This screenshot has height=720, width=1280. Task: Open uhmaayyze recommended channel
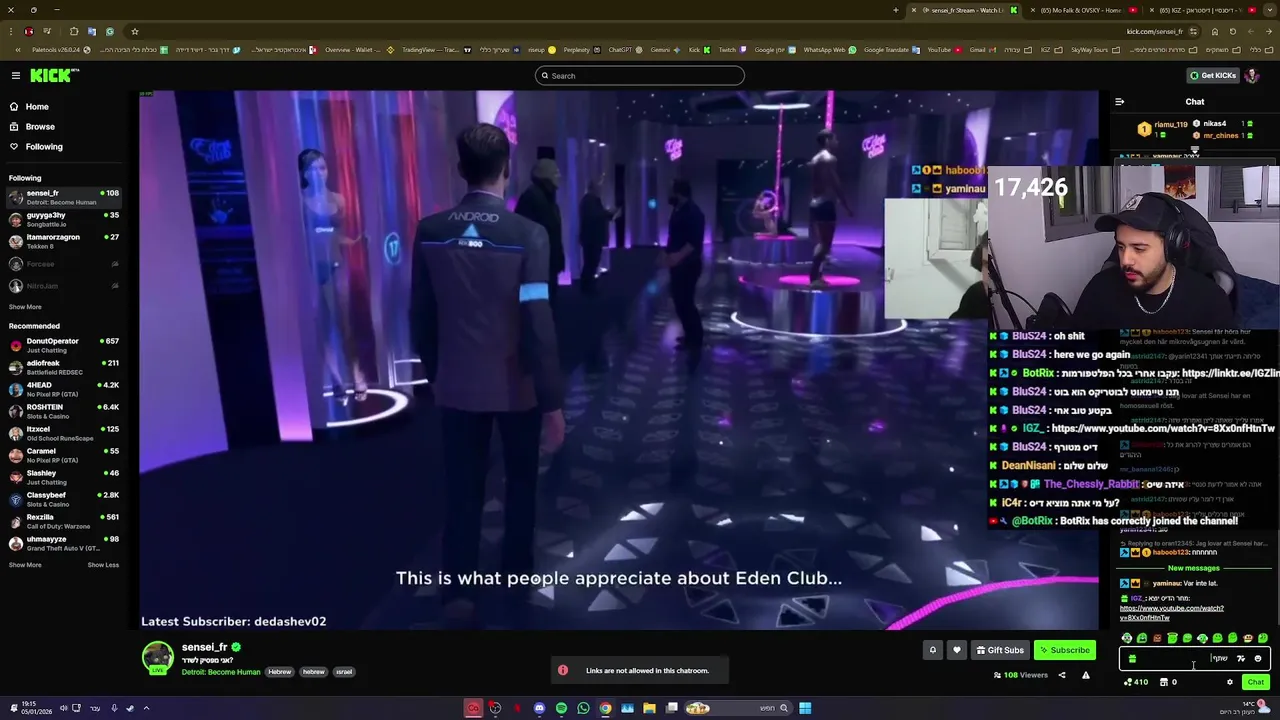point(64,543)
